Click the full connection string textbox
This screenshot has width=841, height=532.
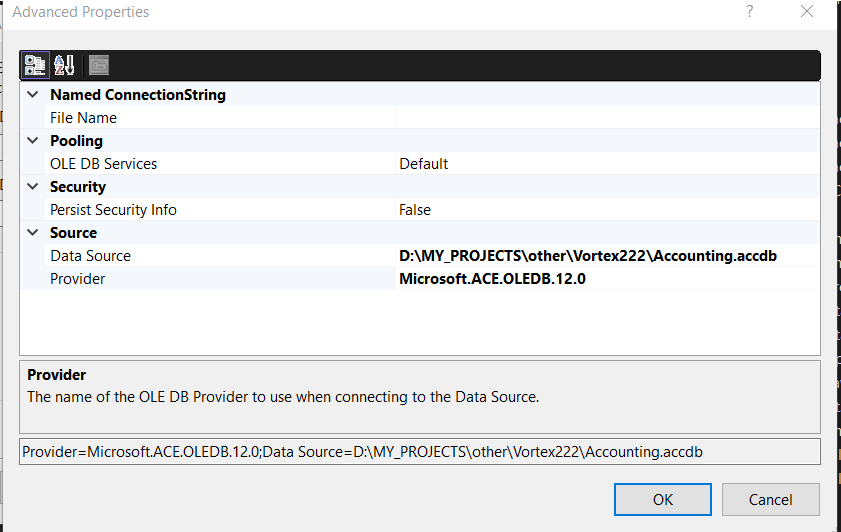tap(420, 452)
